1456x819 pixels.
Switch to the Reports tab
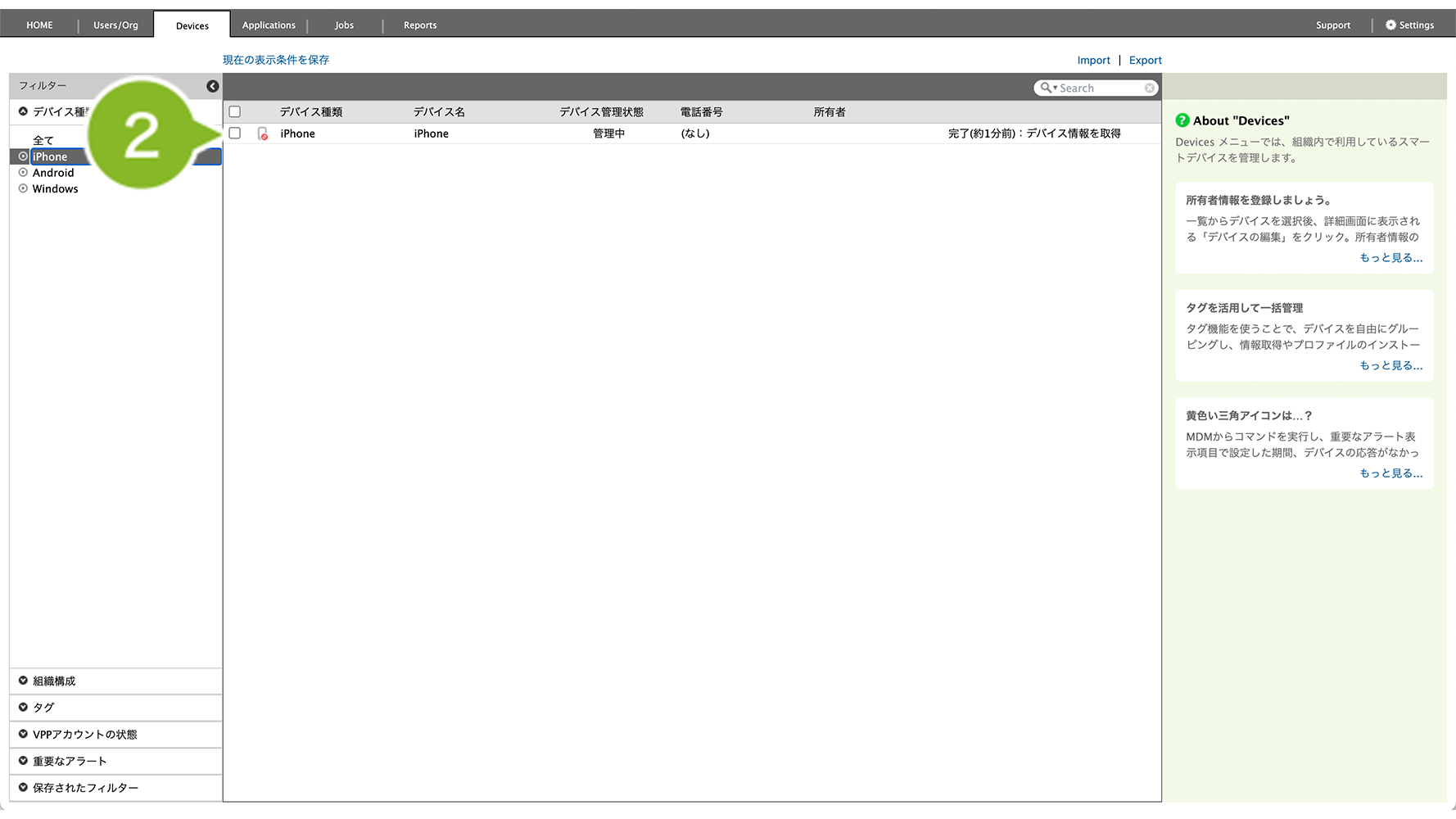click(x=420, y=25)
